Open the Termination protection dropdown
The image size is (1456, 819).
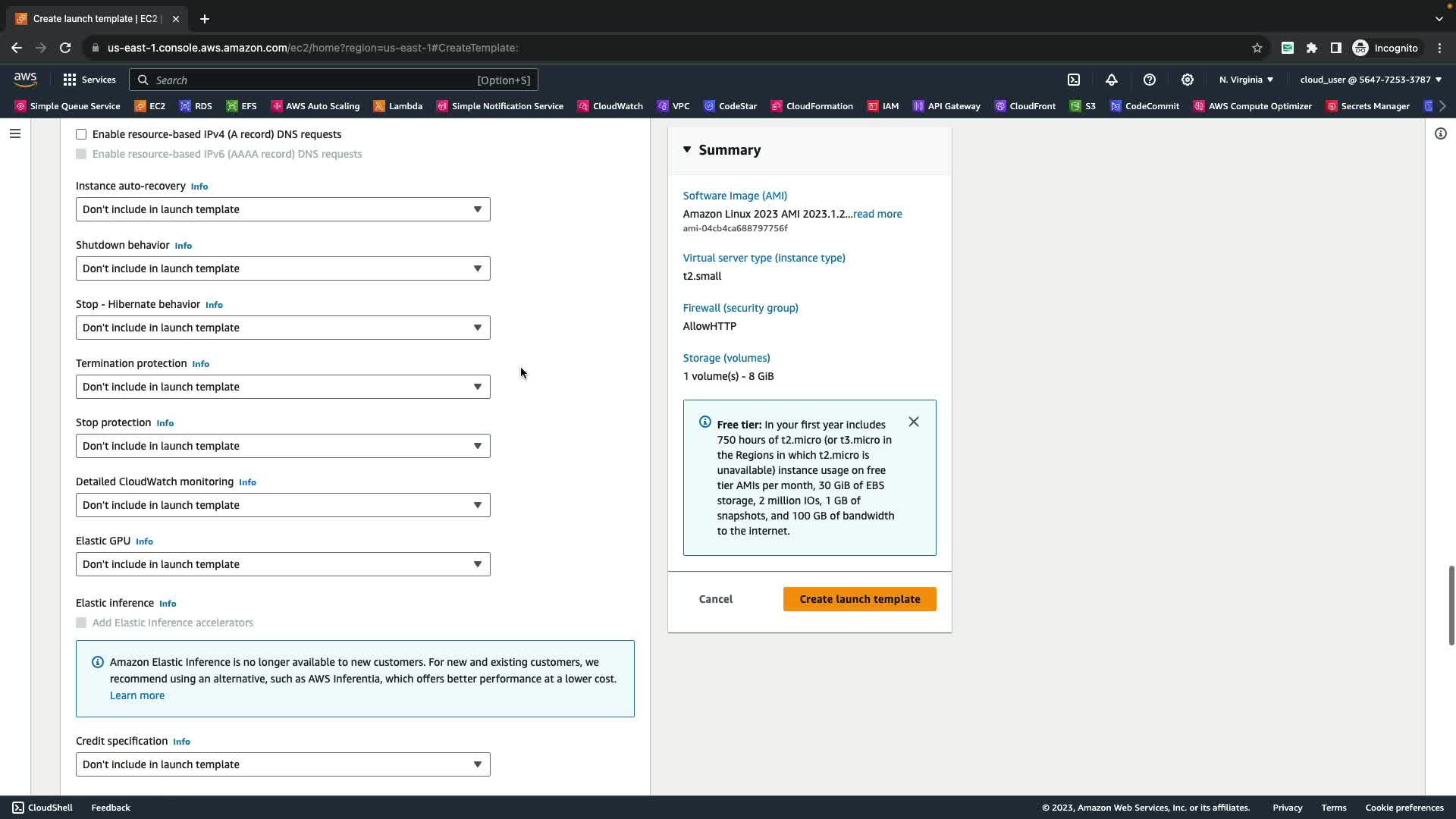click(x=283, y=387)
